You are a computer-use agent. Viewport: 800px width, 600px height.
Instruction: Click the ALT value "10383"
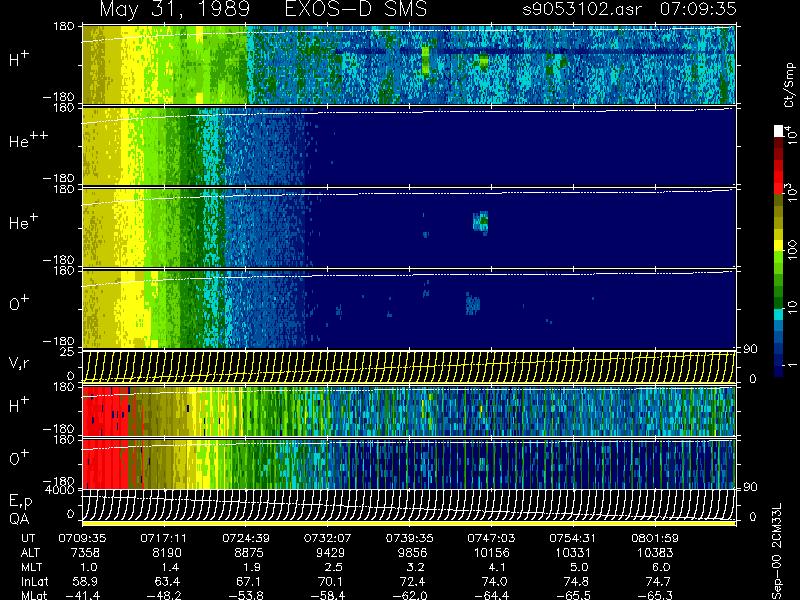coord(655,553)
